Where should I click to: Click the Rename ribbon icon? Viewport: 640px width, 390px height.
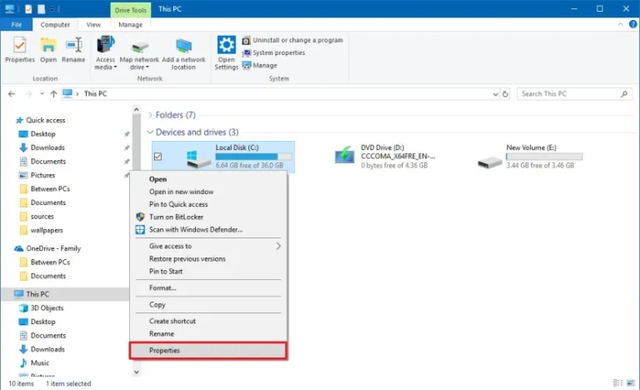(73, 45)
